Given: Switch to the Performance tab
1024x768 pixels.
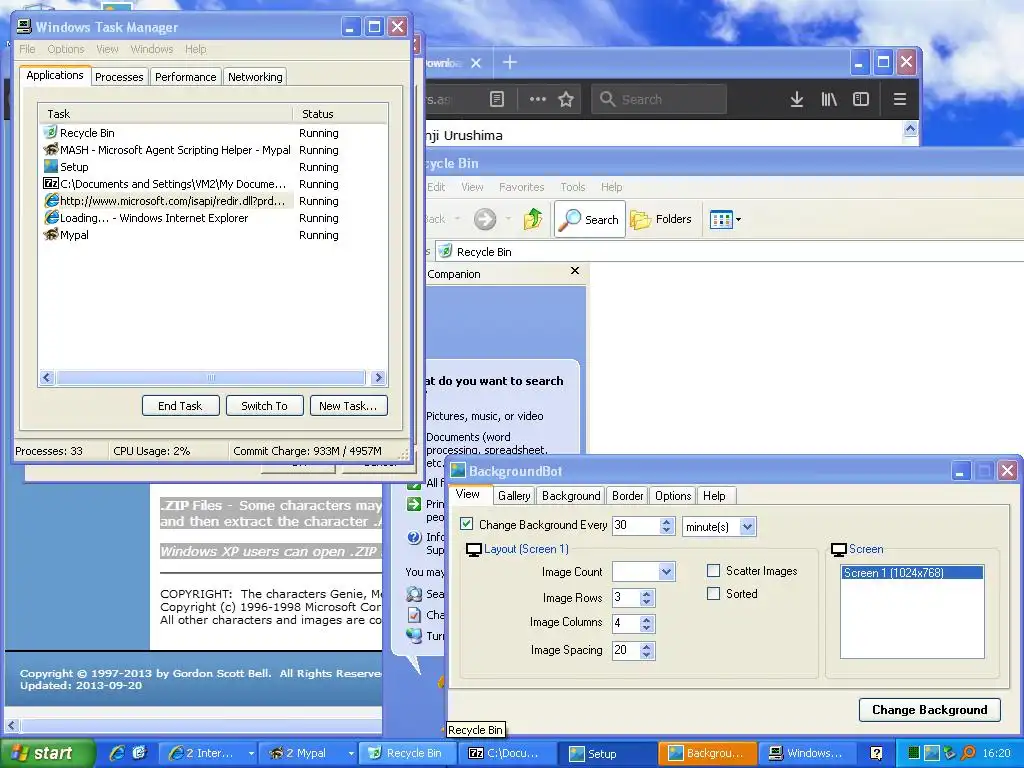Looking at the screenshot, I should 185,77.
